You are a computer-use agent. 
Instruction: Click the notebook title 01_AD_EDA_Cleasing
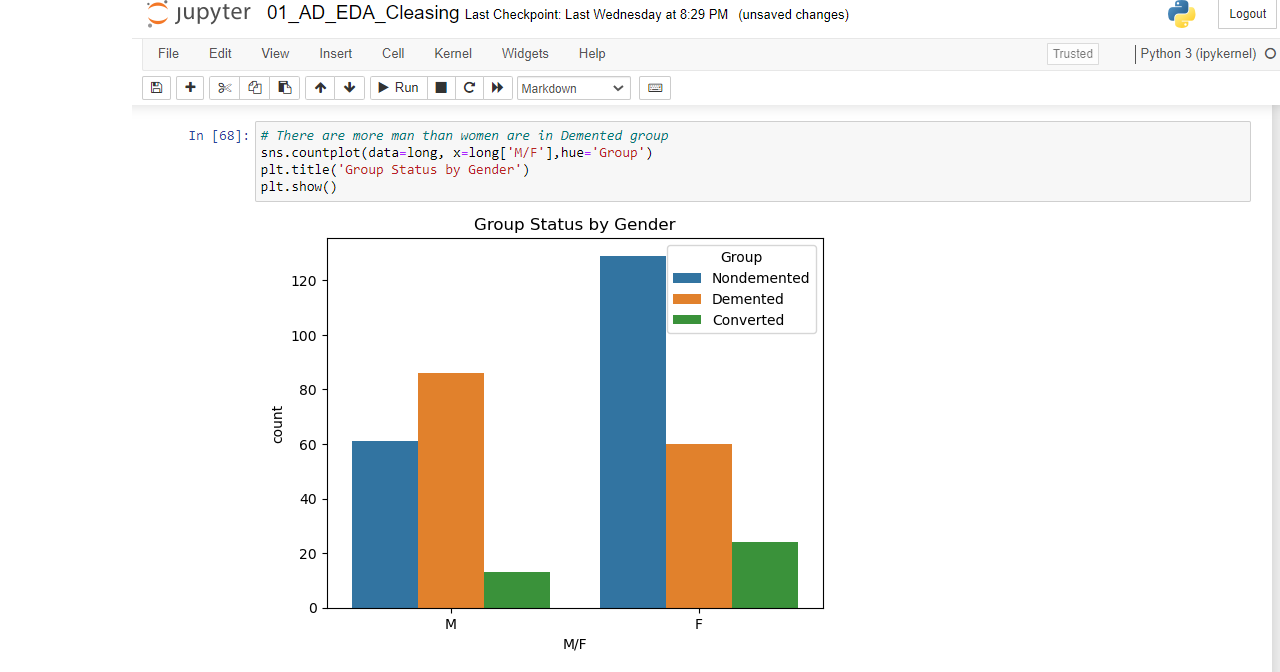coord(363,14)
